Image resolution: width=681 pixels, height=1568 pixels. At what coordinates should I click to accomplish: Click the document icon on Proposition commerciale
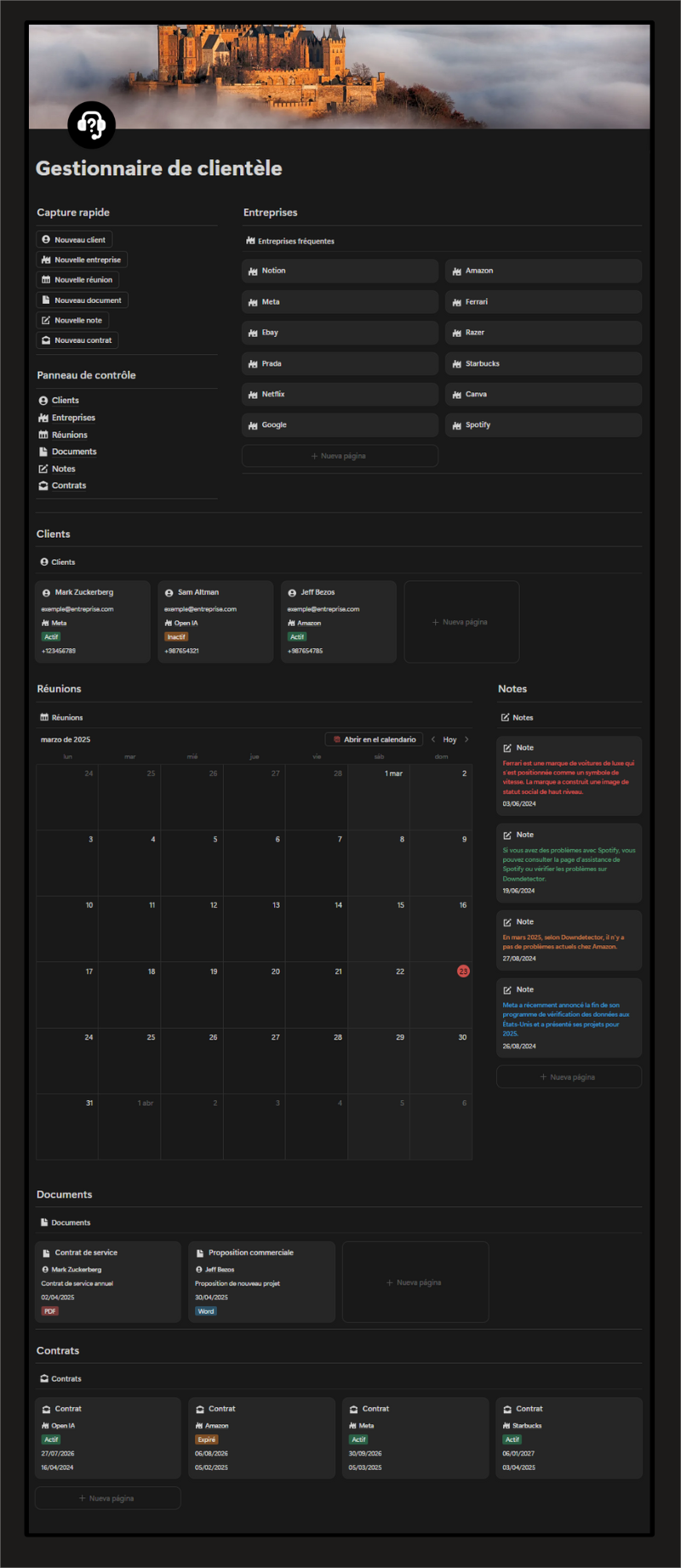200,1253
